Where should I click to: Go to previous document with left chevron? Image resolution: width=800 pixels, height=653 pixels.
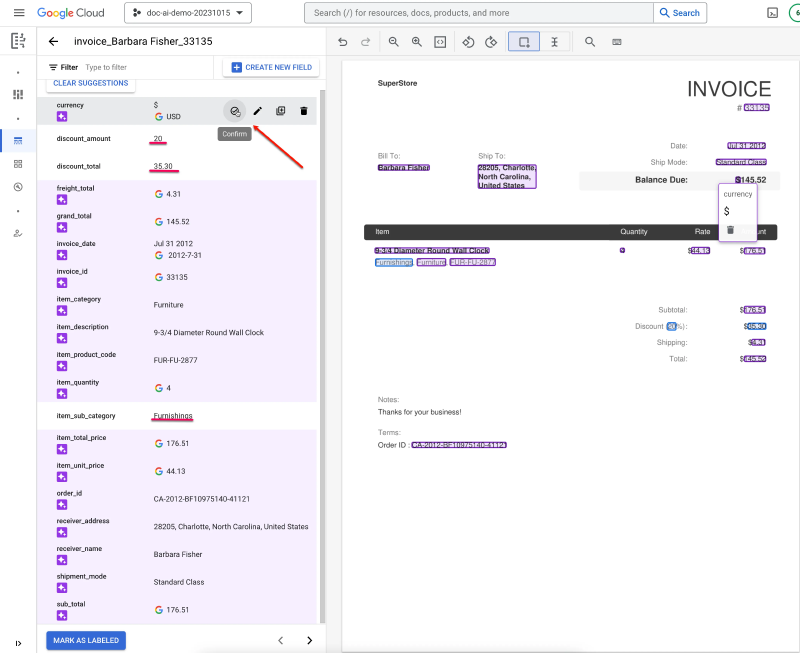point(281,641)
